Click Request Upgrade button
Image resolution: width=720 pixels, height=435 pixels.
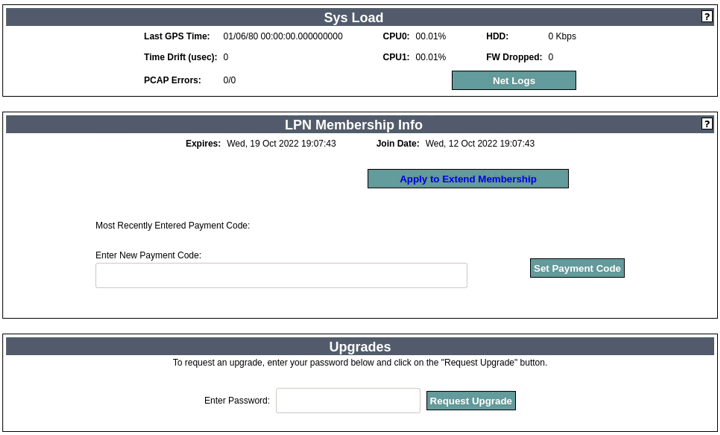click(471, 401)
